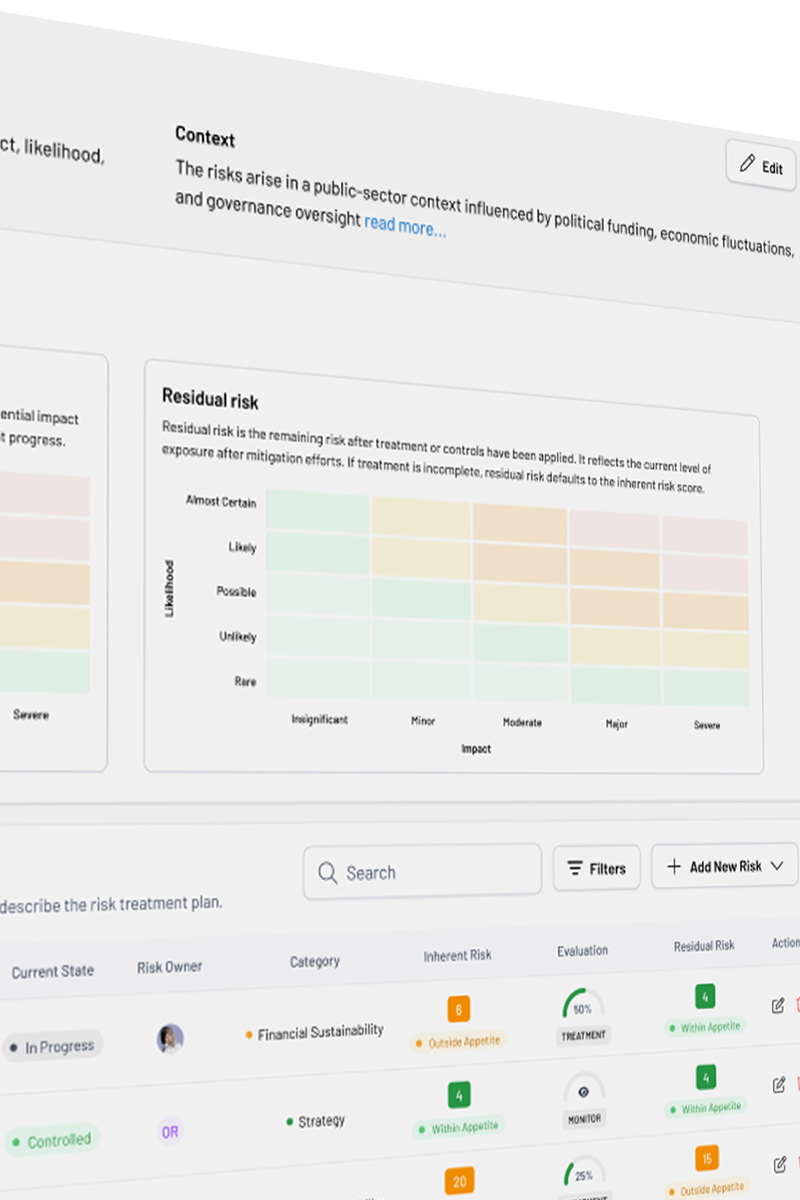Click the 25% evaluation progress gauge

[x=584, y=1174]
